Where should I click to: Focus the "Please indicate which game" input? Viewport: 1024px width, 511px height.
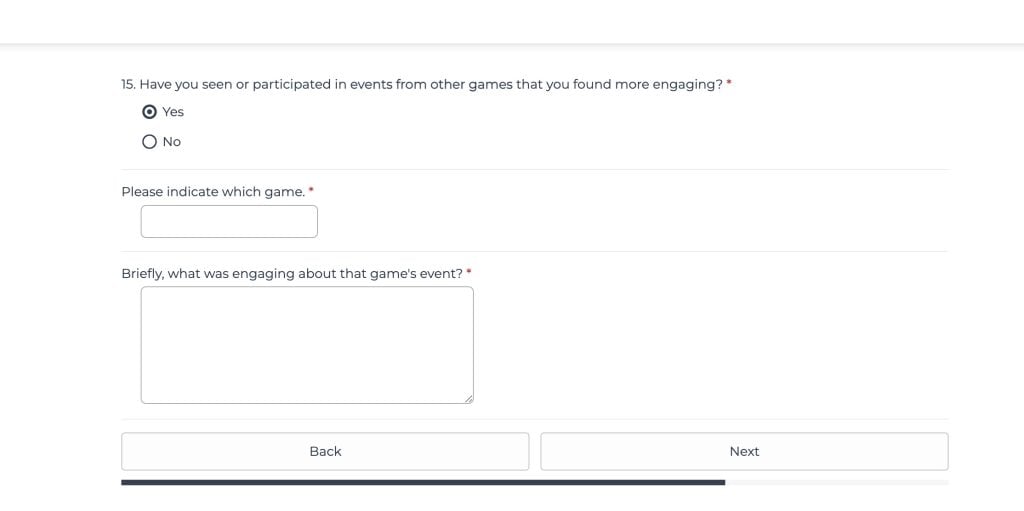click(229, 222)
